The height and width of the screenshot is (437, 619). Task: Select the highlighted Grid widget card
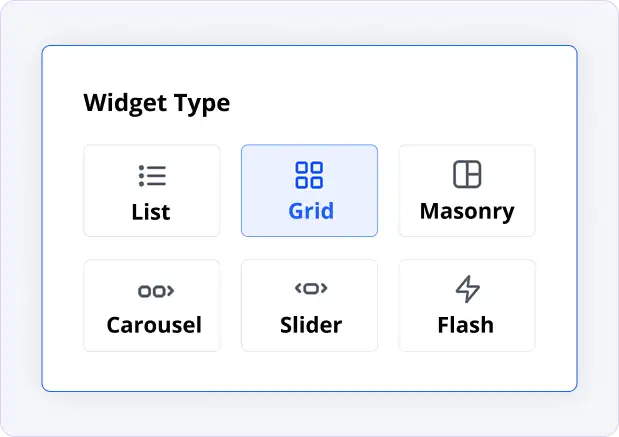(309, 191)
